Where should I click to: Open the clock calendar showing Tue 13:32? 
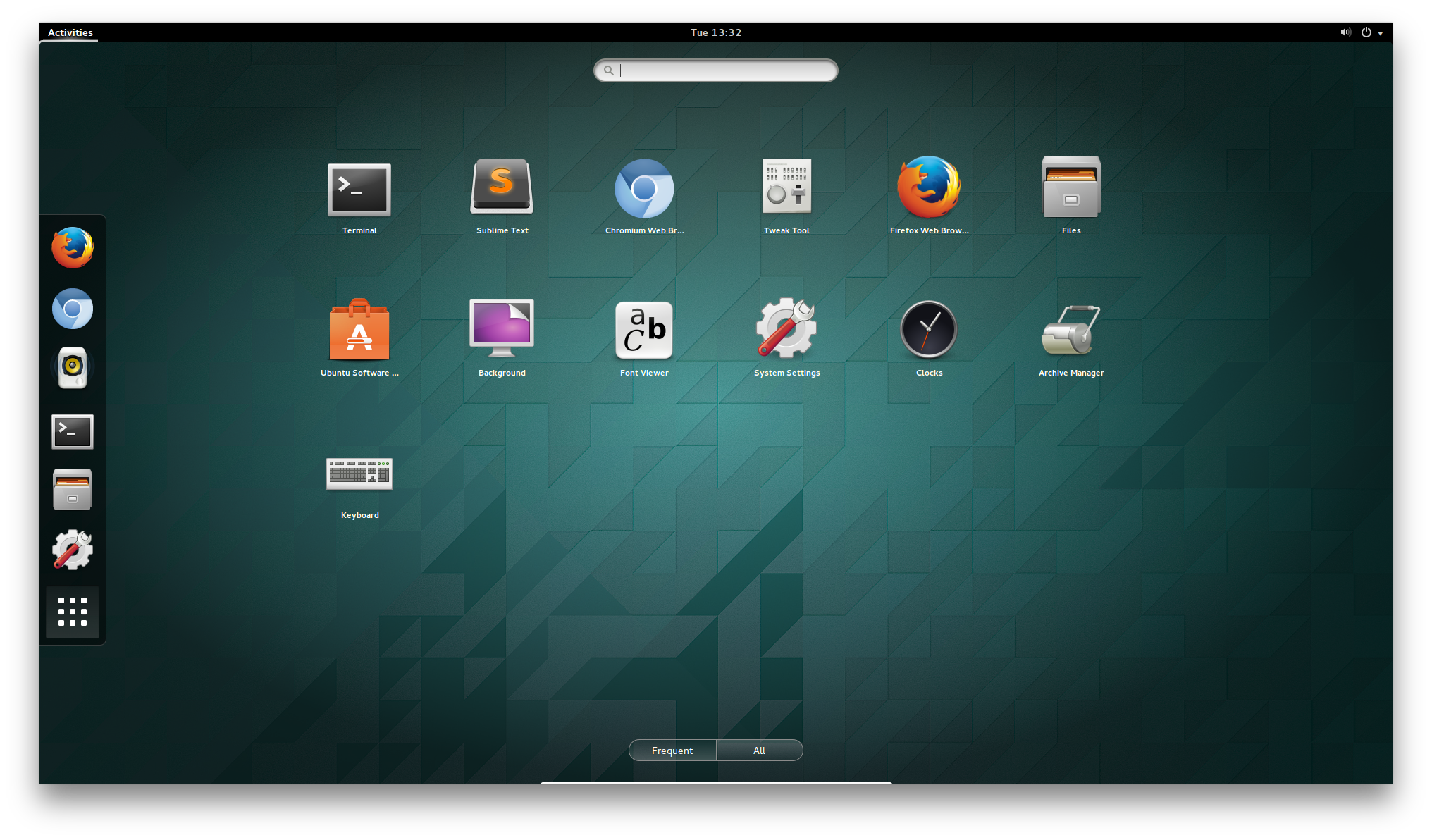tap(715, 32)
